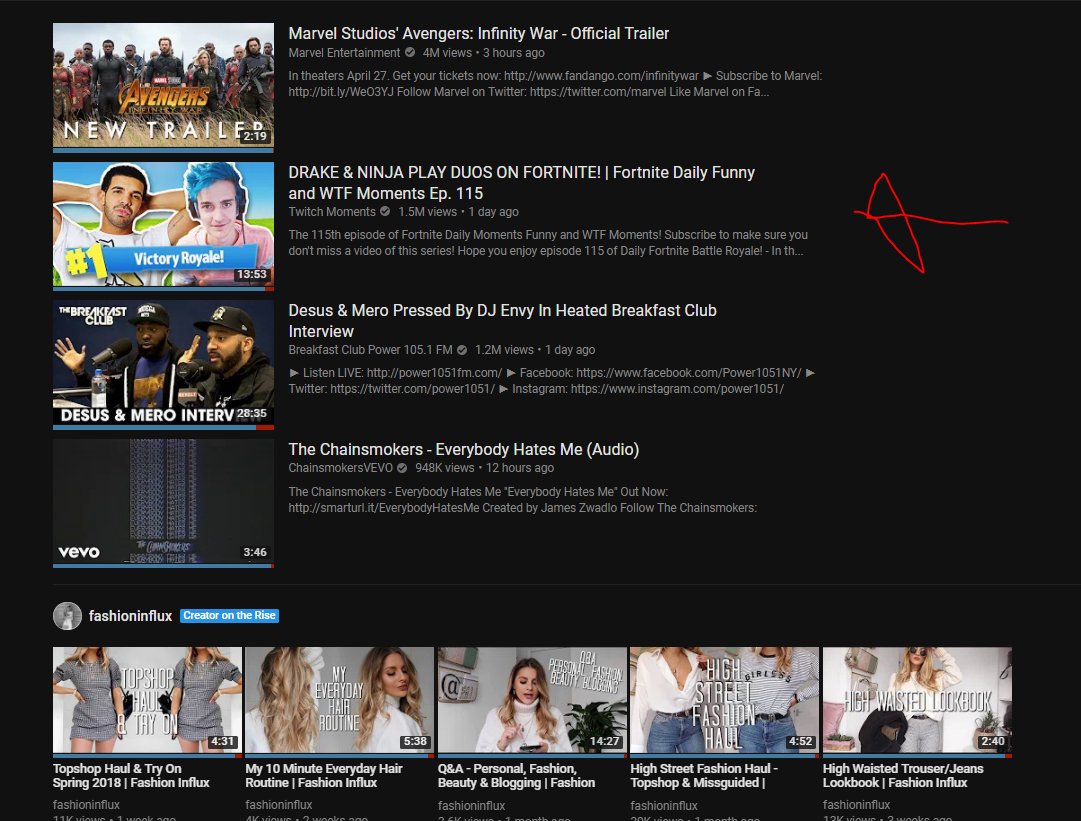Click title High Waisted Trouser/Jeans Lookbook
1081x821 pixels.
pos(903,776)
